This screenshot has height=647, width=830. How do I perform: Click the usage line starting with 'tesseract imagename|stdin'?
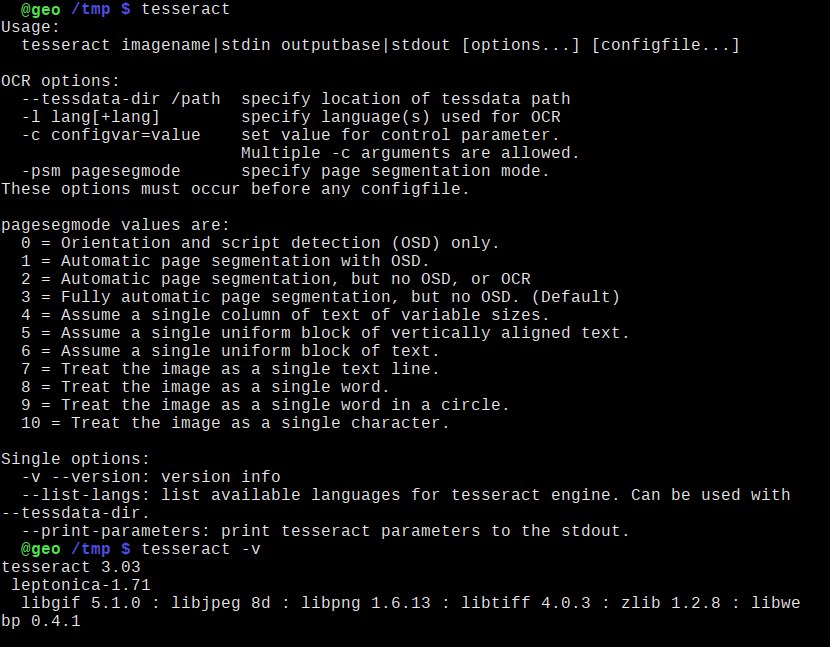pyautogui.click(x=380, y=45)
